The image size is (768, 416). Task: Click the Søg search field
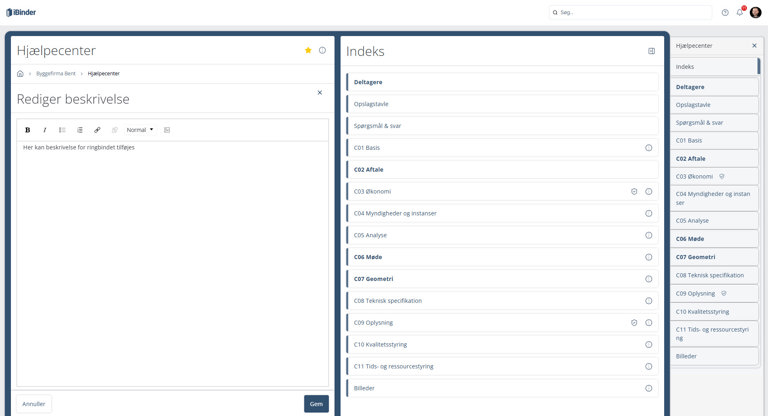630,13
